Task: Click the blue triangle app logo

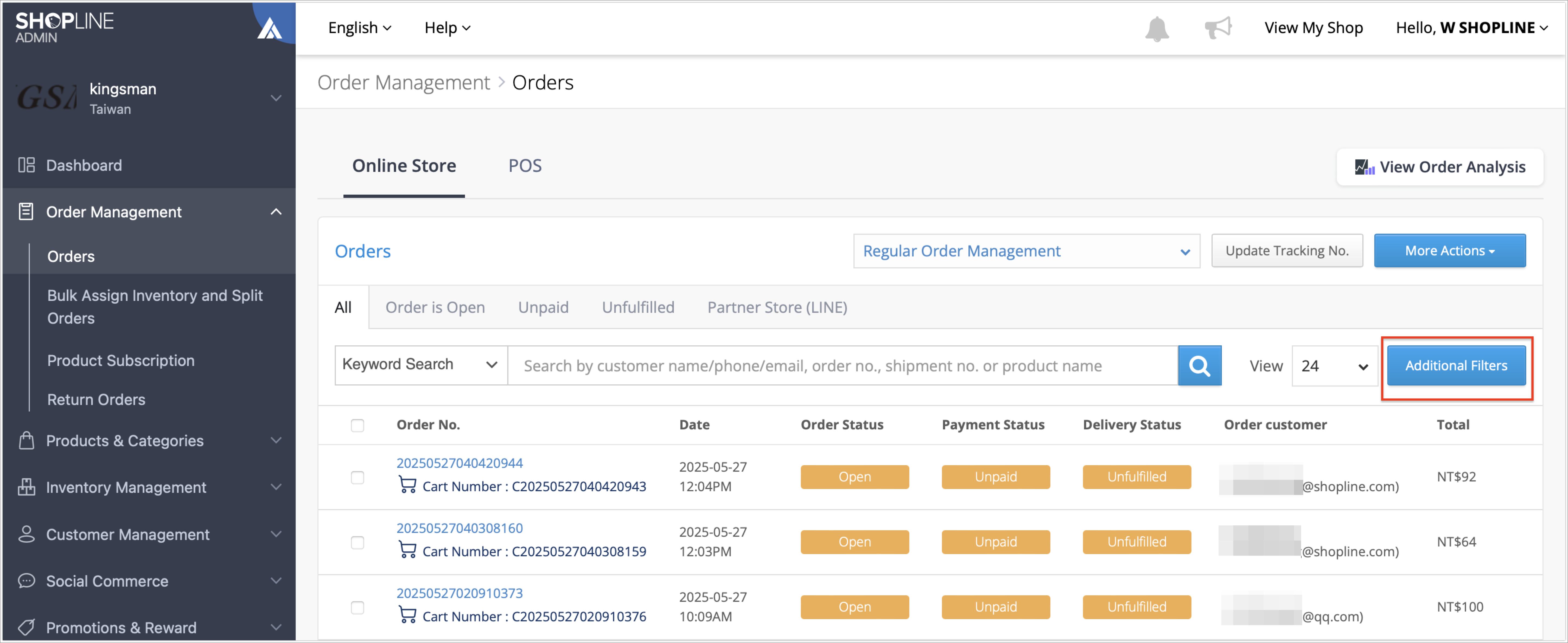Action: (269, 28)
